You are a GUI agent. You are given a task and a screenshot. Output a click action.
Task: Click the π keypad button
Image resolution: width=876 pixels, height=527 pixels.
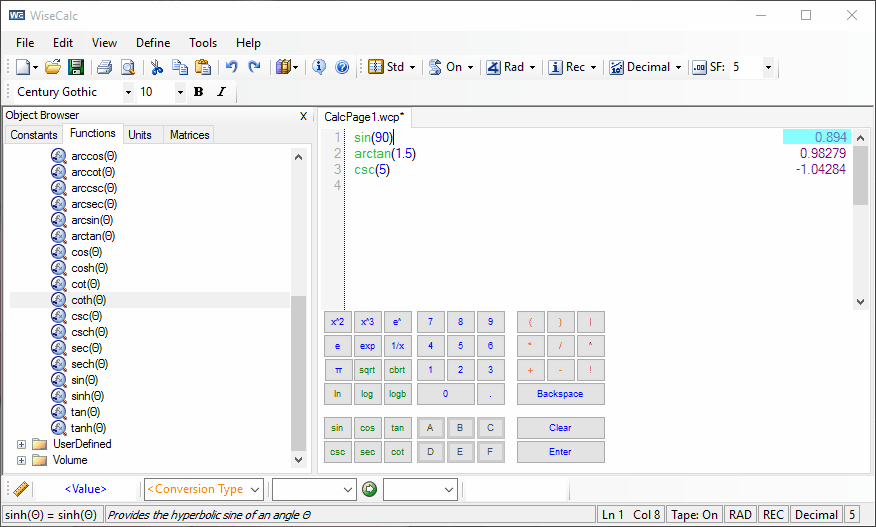[337, 370]
